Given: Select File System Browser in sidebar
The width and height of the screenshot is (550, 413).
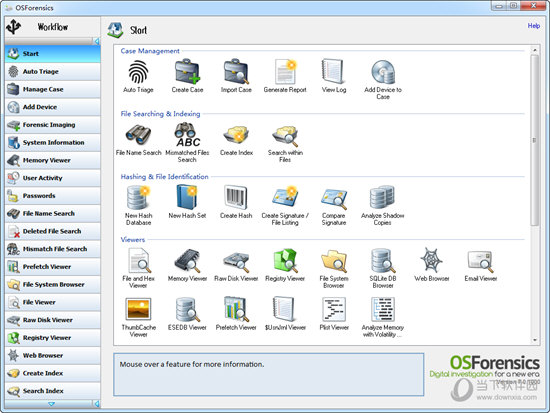Looking at the screenshot, I should (x=53, y=284).
